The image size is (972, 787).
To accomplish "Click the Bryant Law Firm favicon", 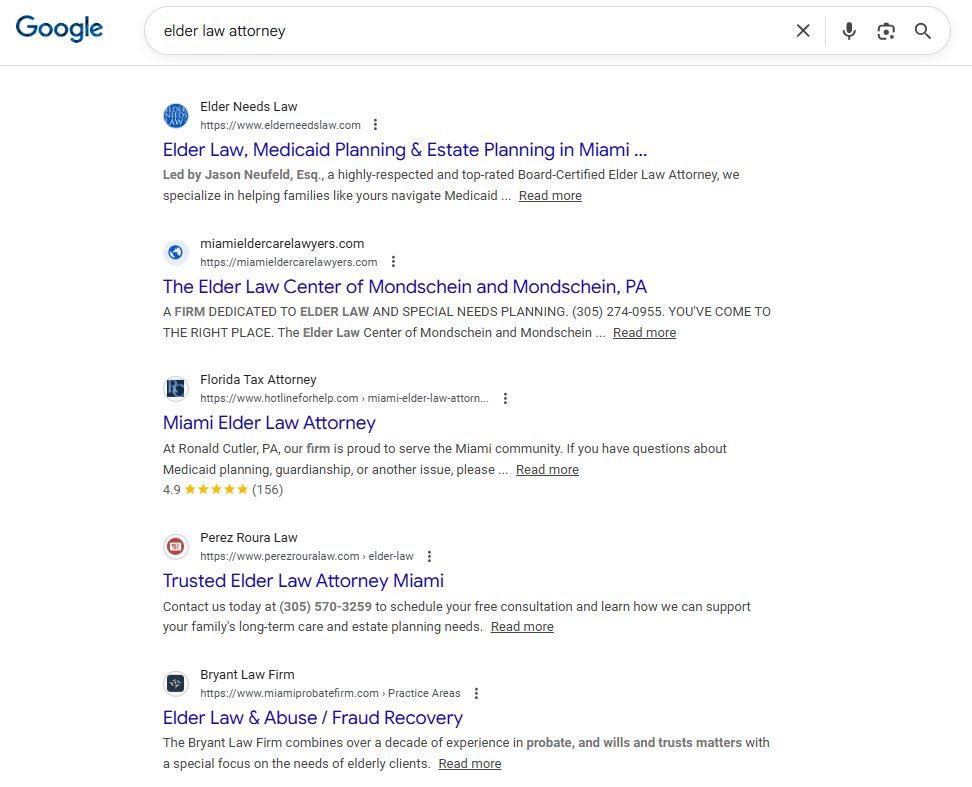I will click(x=176, y=684).
